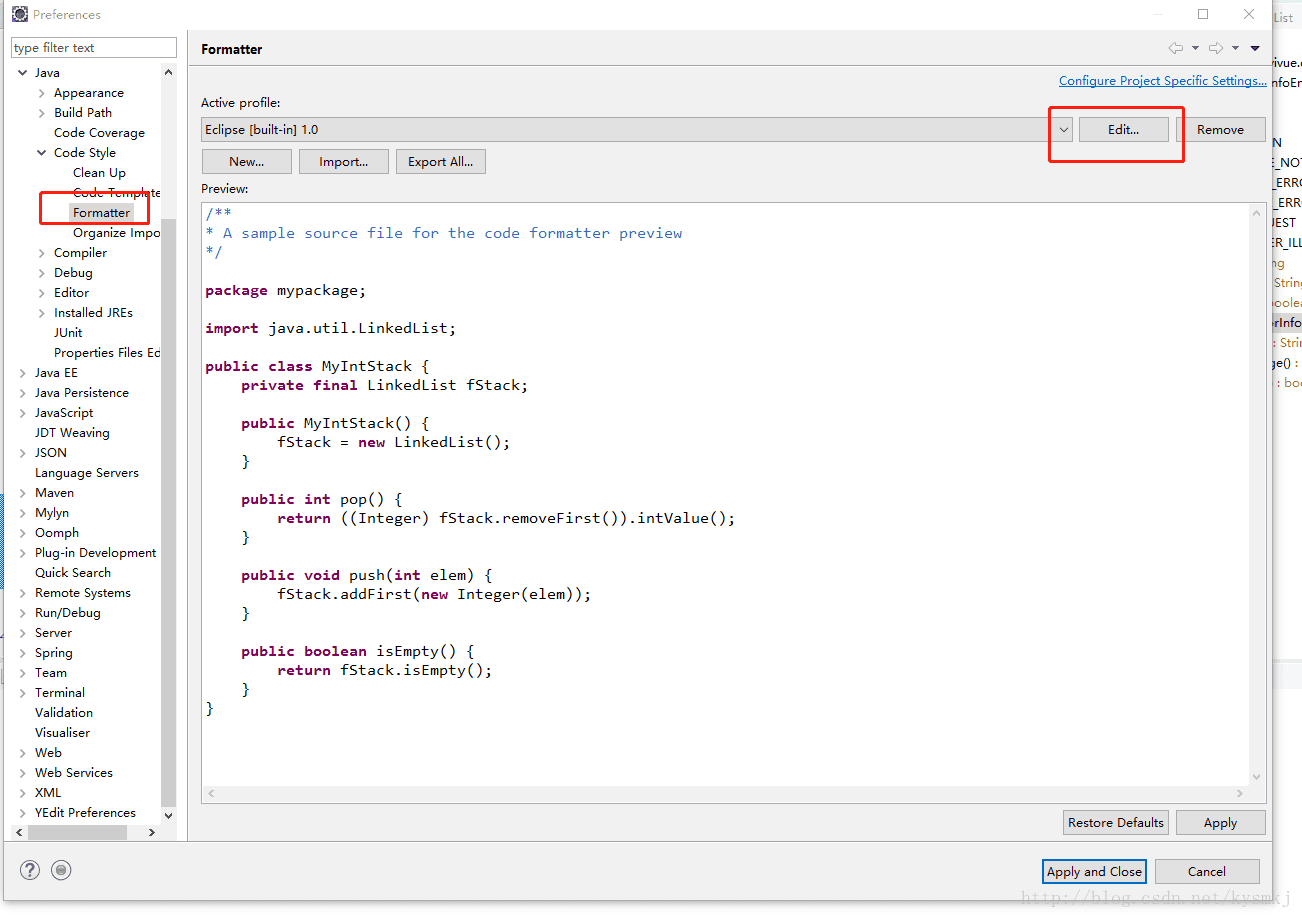
Task: Click the import/export preferences round icon
Action: (x=61, y=870)
